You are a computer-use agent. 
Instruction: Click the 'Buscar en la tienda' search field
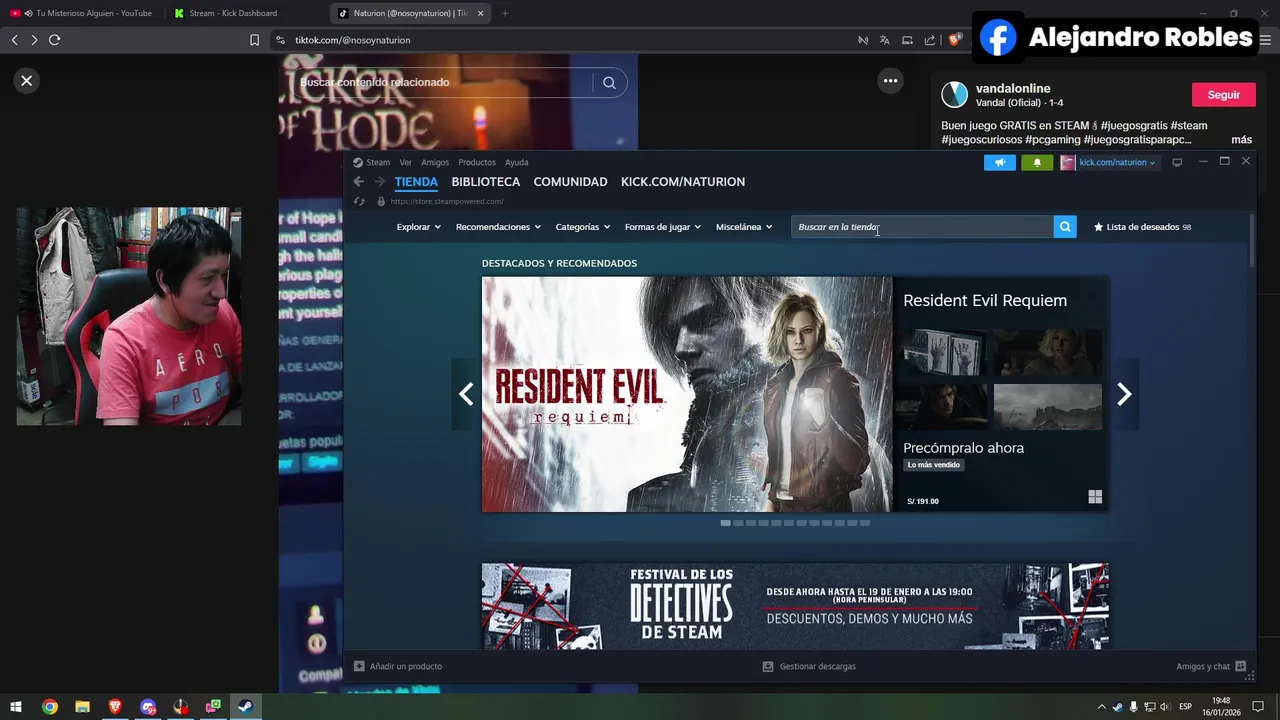pos(922,227)
